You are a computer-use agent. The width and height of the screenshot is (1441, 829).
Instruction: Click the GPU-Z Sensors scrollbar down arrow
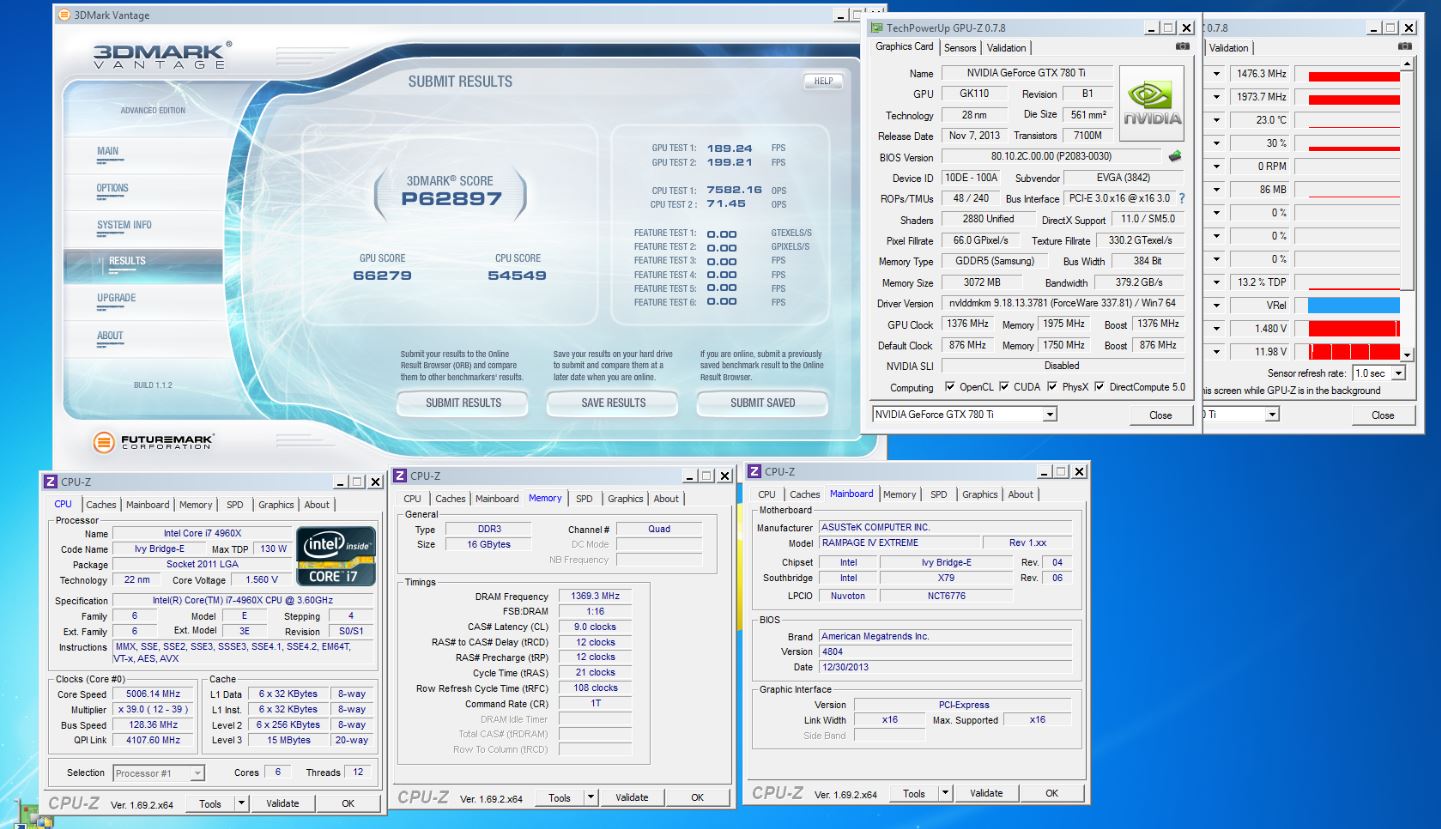pos(1409,354)
